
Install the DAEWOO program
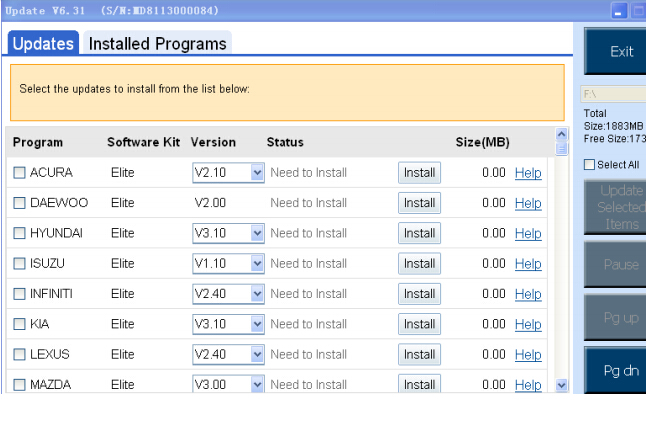[419, 203]
